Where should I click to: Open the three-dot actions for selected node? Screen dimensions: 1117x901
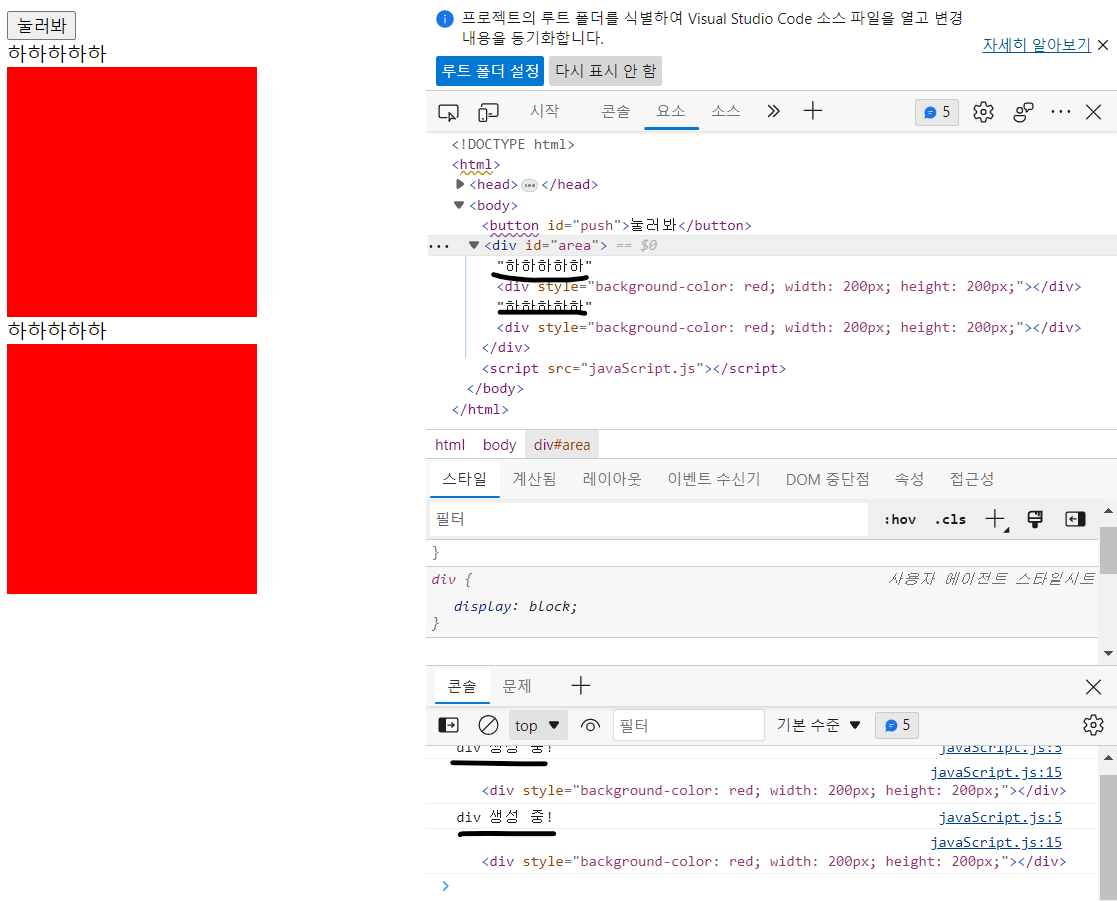(439, 246)
